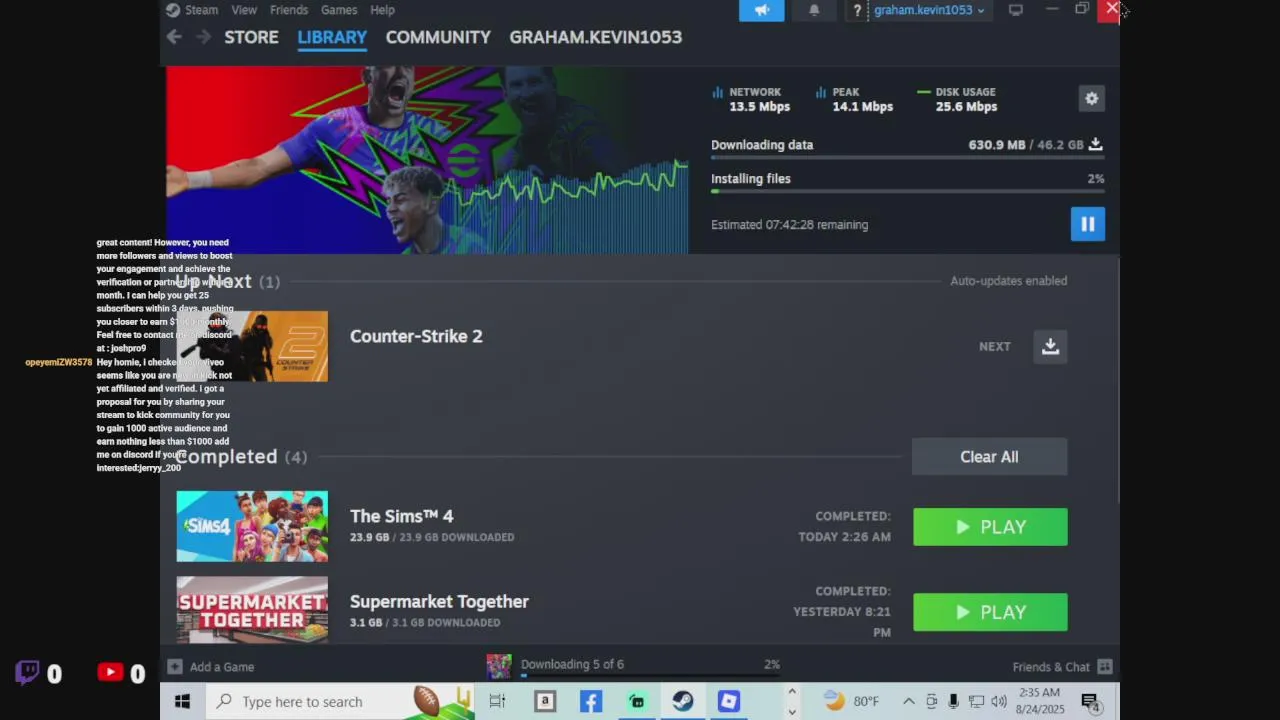The width and height of the screenshot is (1280, 720).
Task: Click NETWORK 13.5 Mbps stat
Action: [751, 99]
